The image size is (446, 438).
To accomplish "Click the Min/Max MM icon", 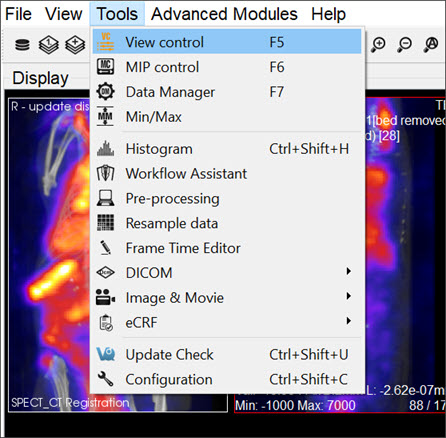I will 105,116.
